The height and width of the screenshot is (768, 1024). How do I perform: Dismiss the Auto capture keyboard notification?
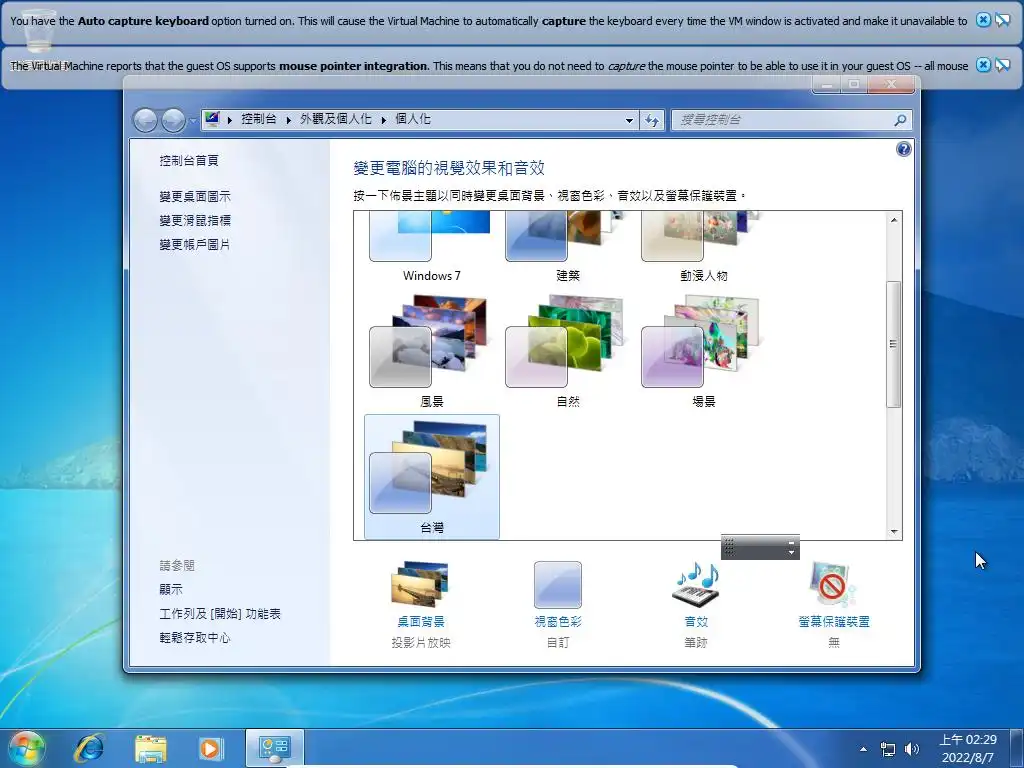[983, 20]
